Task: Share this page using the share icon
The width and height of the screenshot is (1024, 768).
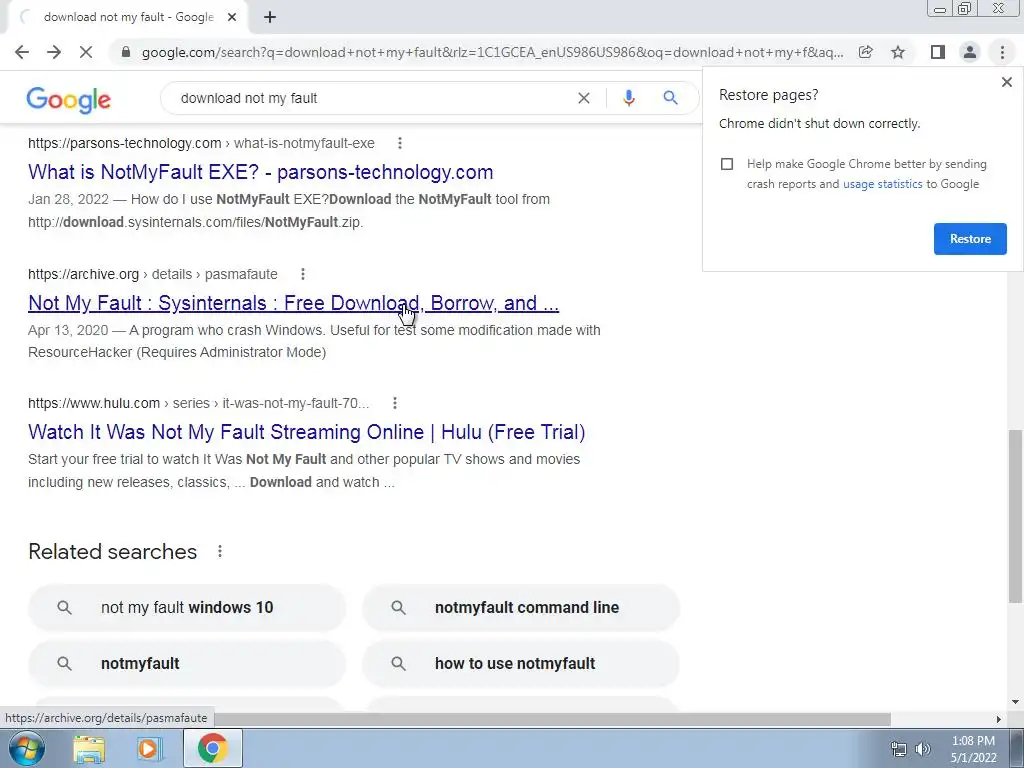Action: 866,52
